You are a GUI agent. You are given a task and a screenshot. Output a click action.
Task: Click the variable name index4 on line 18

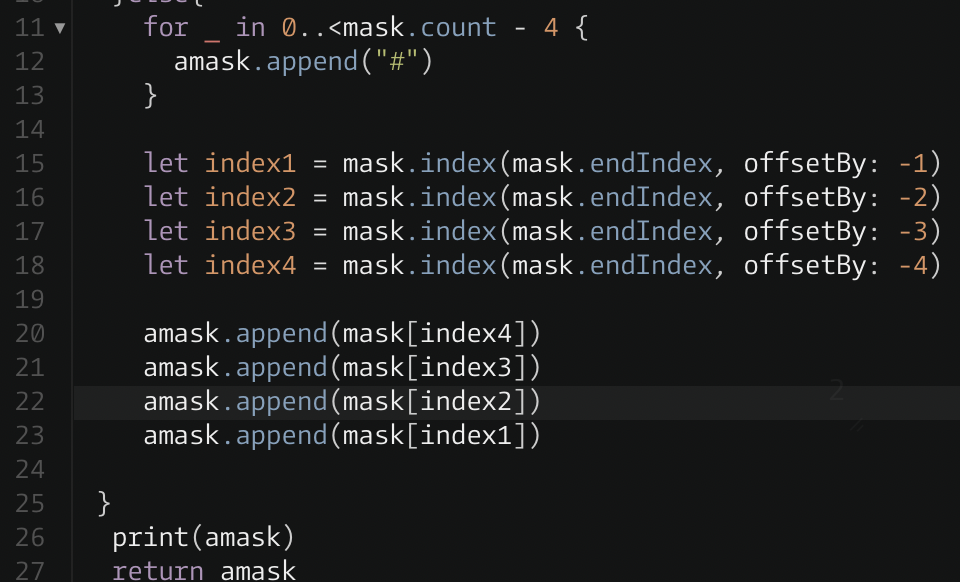pos(250,266)
